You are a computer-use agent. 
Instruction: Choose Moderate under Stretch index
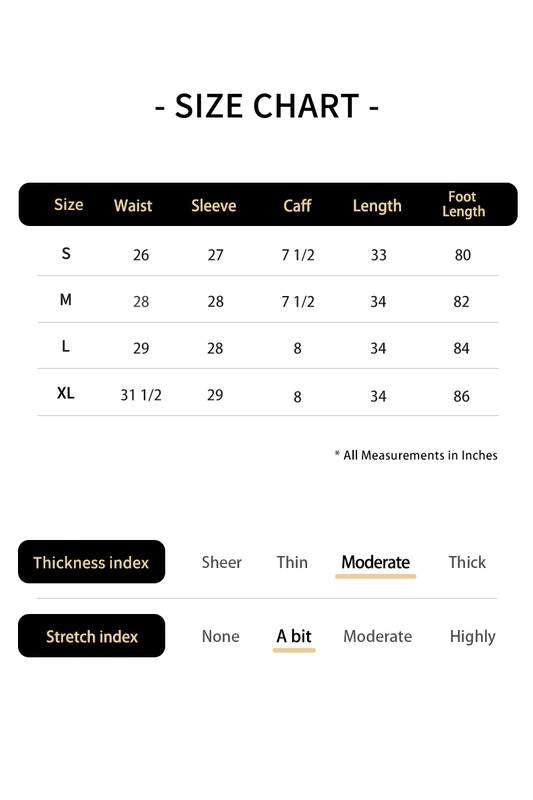[x=377, y=636]
